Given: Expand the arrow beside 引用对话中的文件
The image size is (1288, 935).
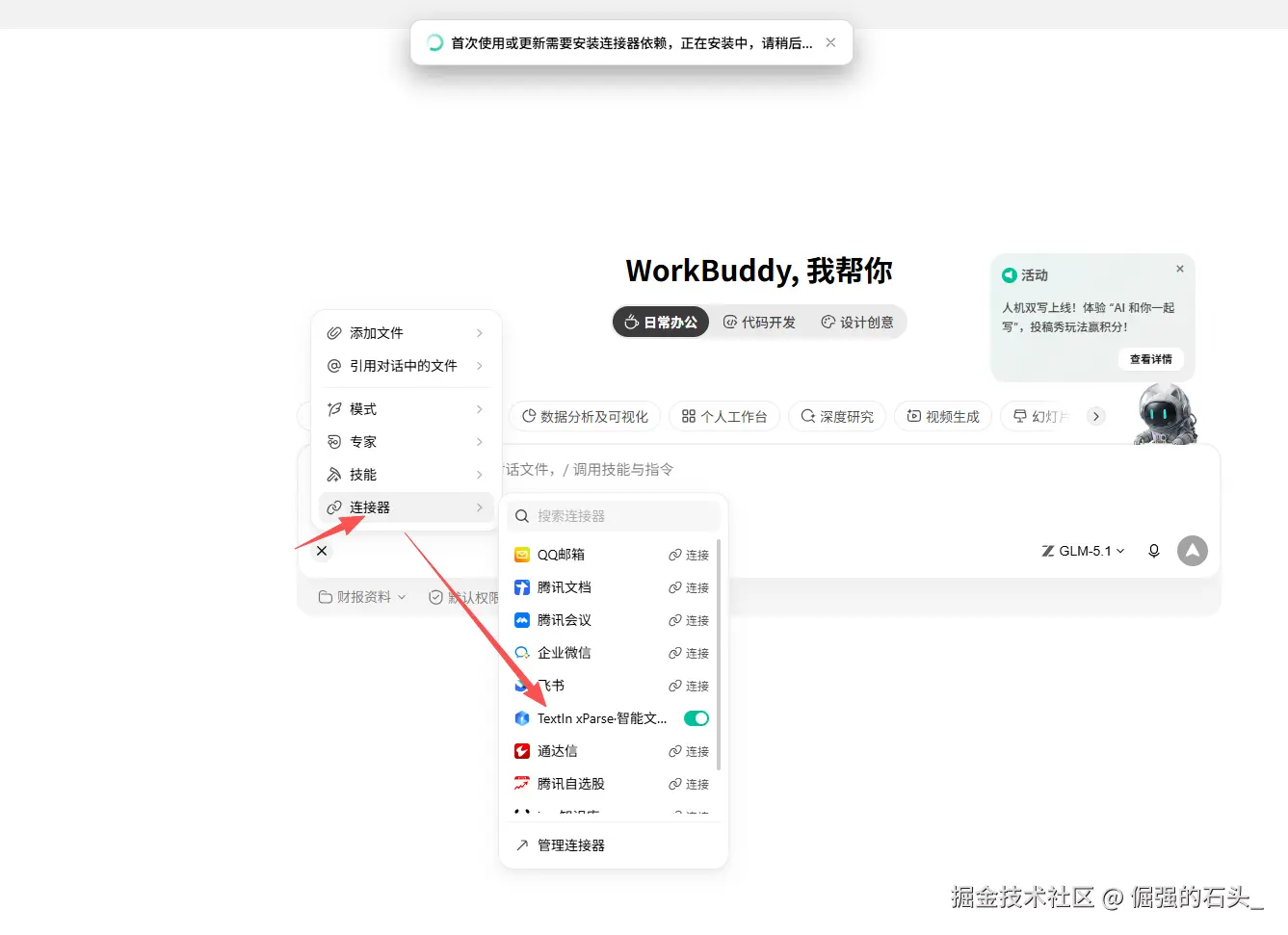Looking at the screenshot, I should click(480, 366).
